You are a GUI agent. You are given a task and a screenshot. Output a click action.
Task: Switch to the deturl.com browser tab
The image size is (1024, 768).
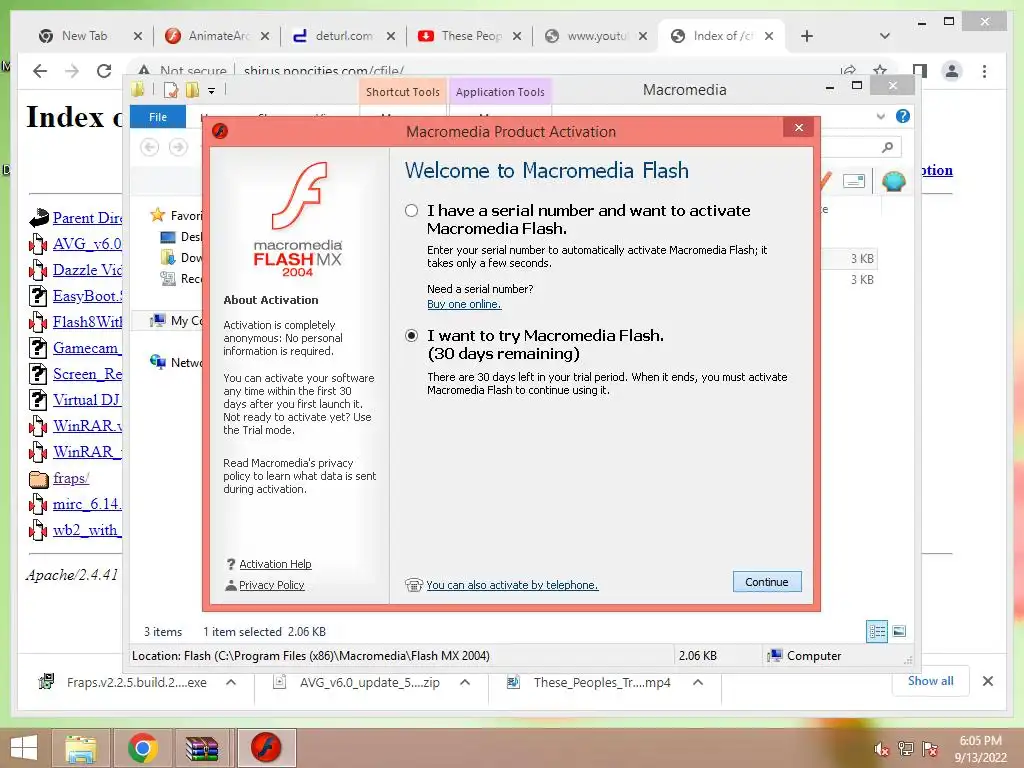[344, 36]
